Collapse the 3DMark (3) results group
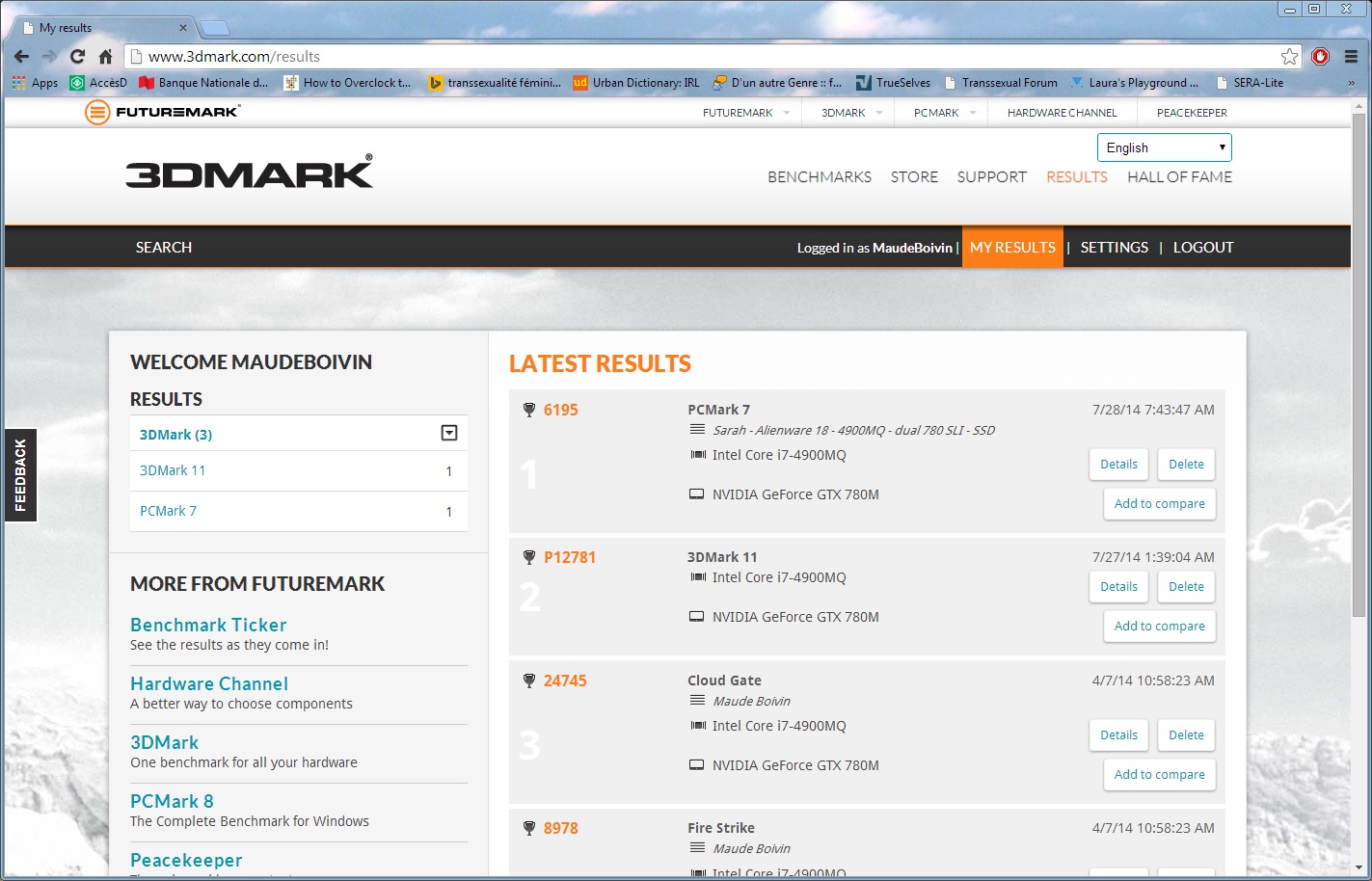 click(x=449, y=433)
